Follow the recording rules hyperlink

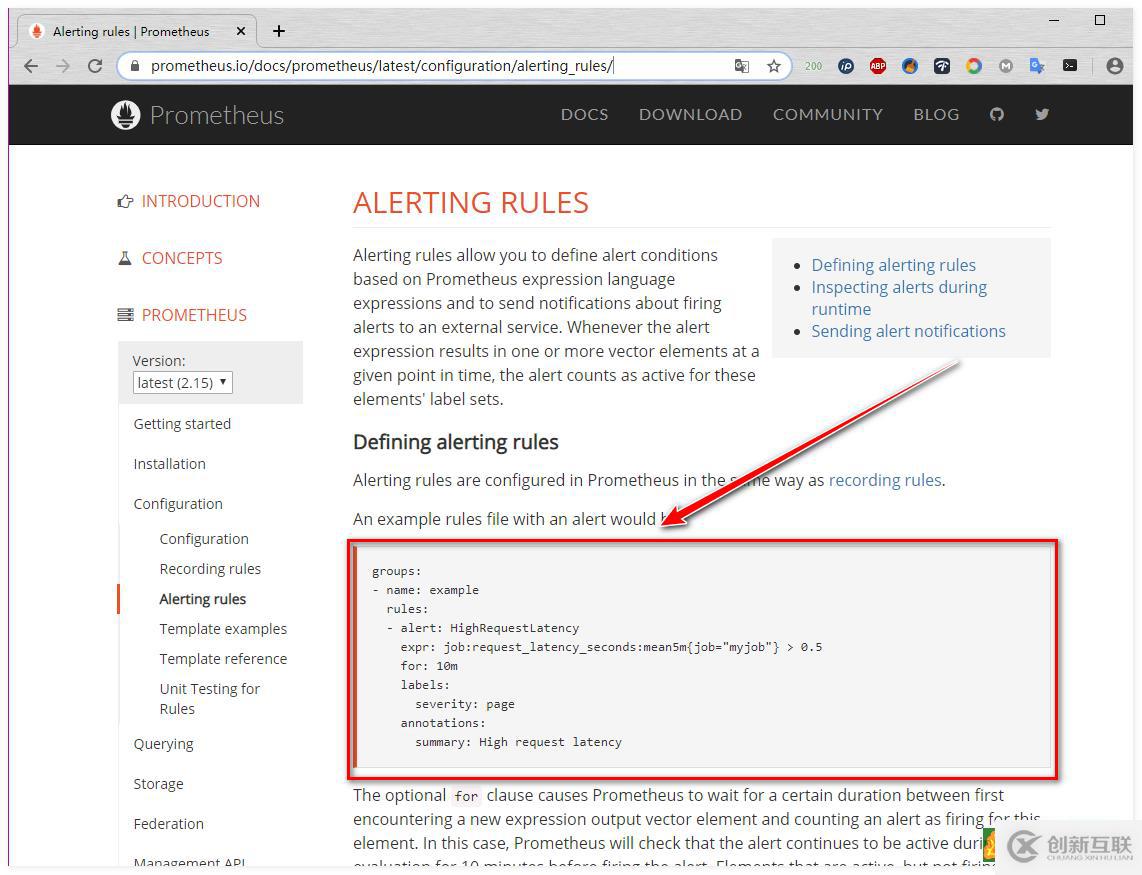[885, 480]
